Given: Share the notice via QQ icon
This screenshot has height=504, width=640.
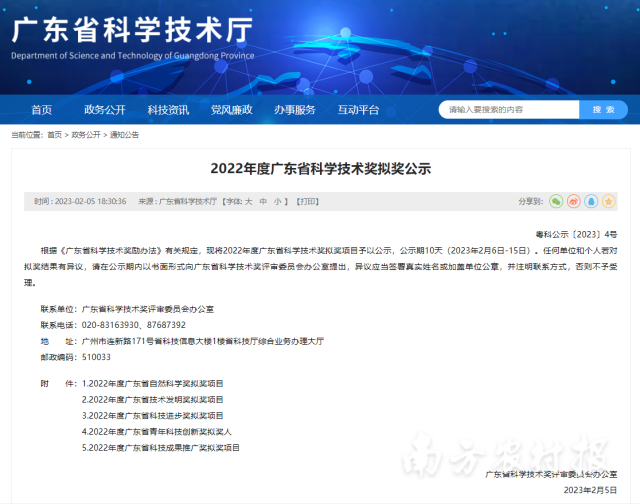Looking at the screenshot, I should (593, 201).
